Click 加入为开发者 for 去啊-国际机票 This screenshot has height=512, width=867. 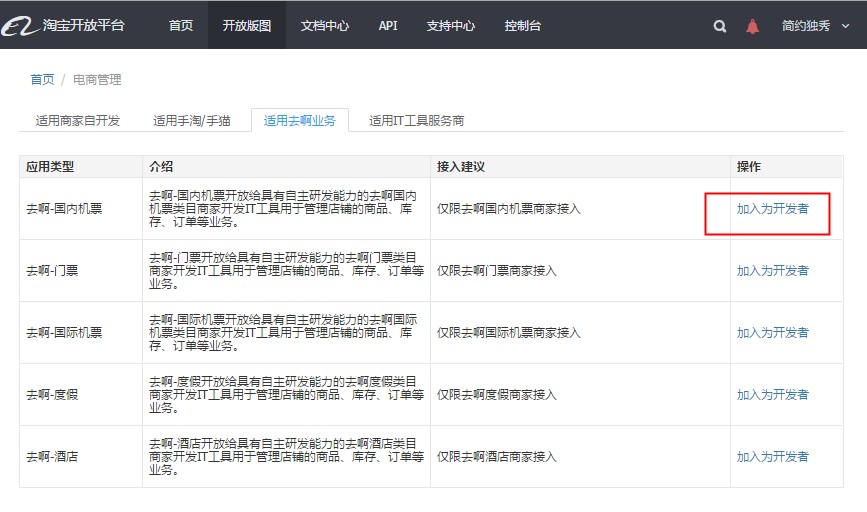coord(772,333)
